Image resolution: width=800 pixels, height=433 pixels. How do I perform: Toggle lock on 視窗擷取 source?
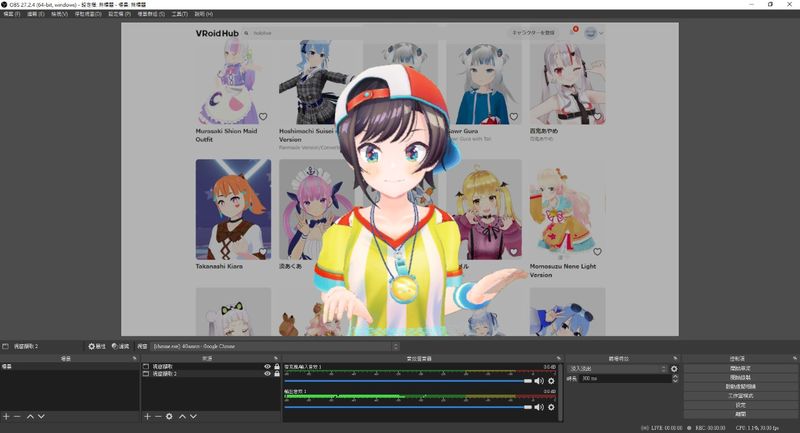[x=277, y=367]
